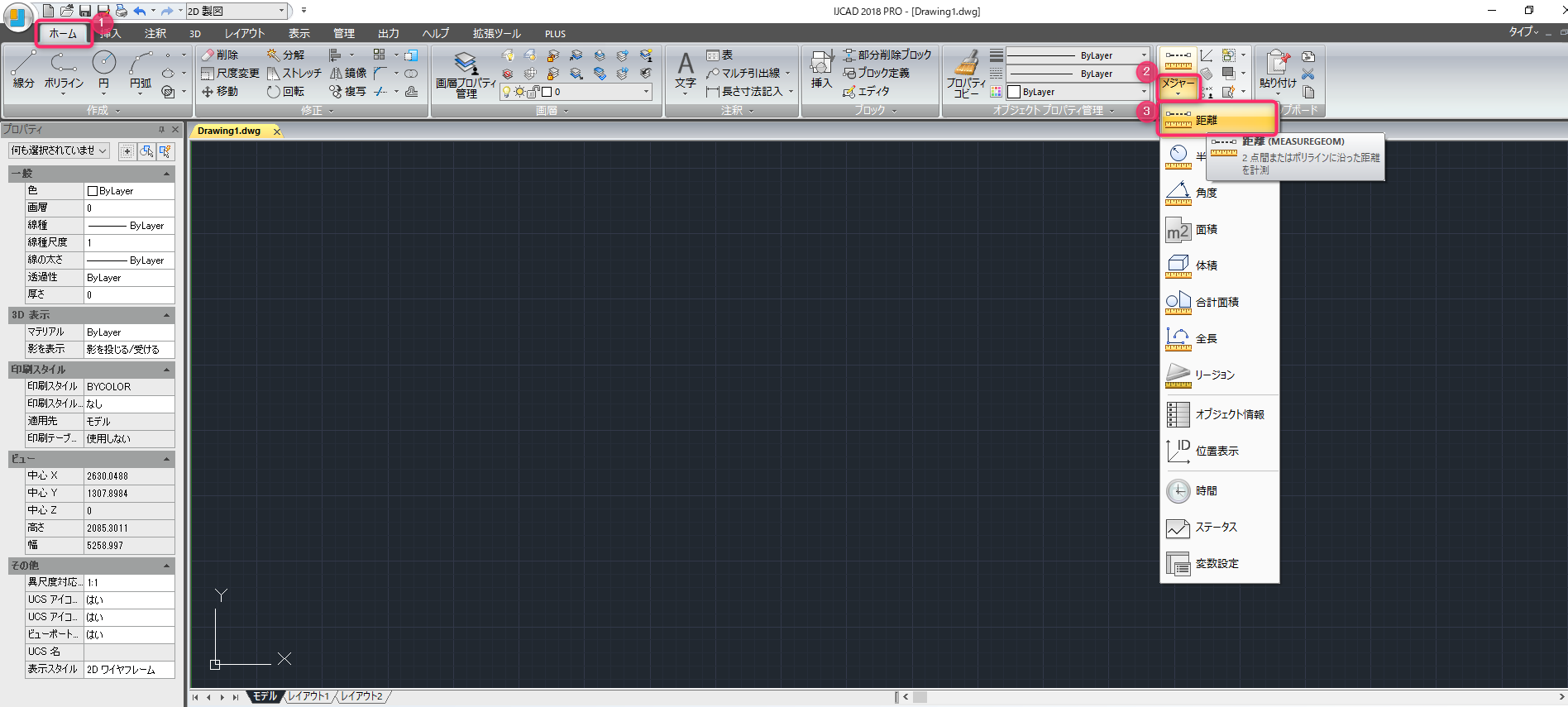Select 位置表示 from the measure menu
1568x707 pixels.
coord(1220,451)
